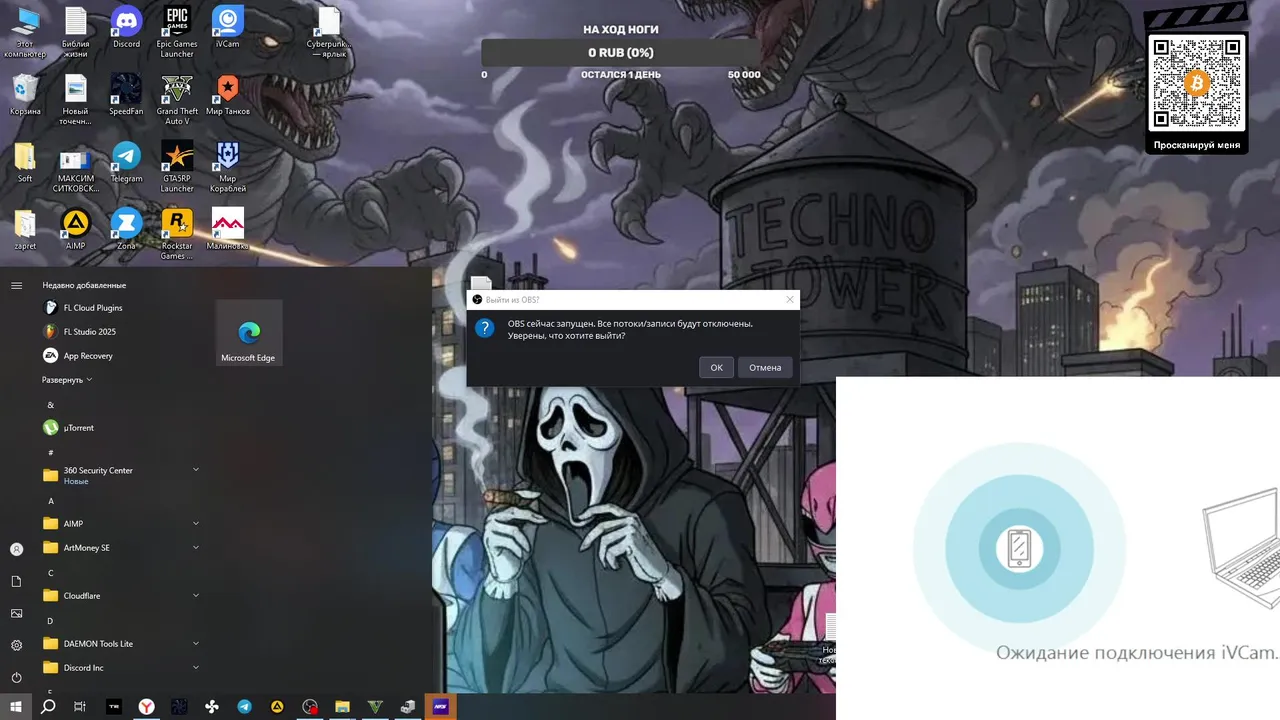The height and width of the screenshot is (720, 1280).
Task: Expand the DAEMON Tools Lite folder
Action: tap(120, 643)
